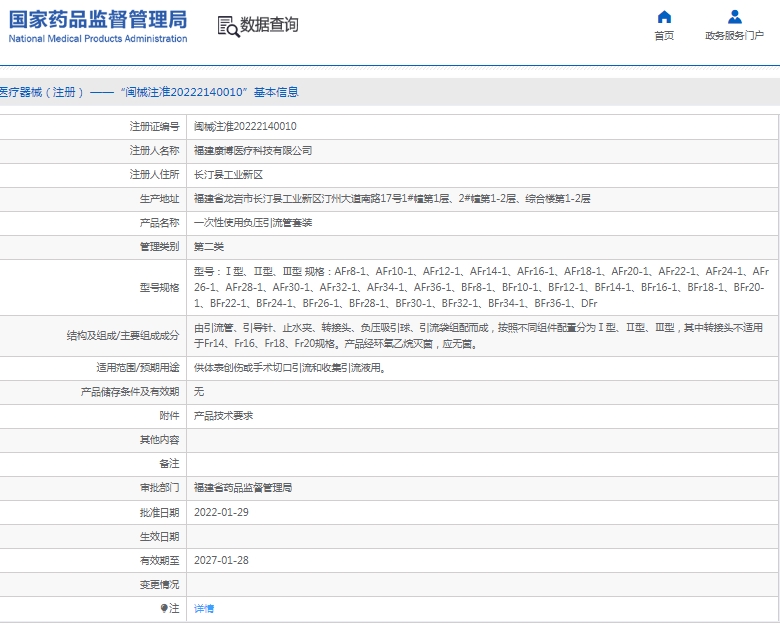Select product name 一次性使用负压引流管套装

coord(253,222)
